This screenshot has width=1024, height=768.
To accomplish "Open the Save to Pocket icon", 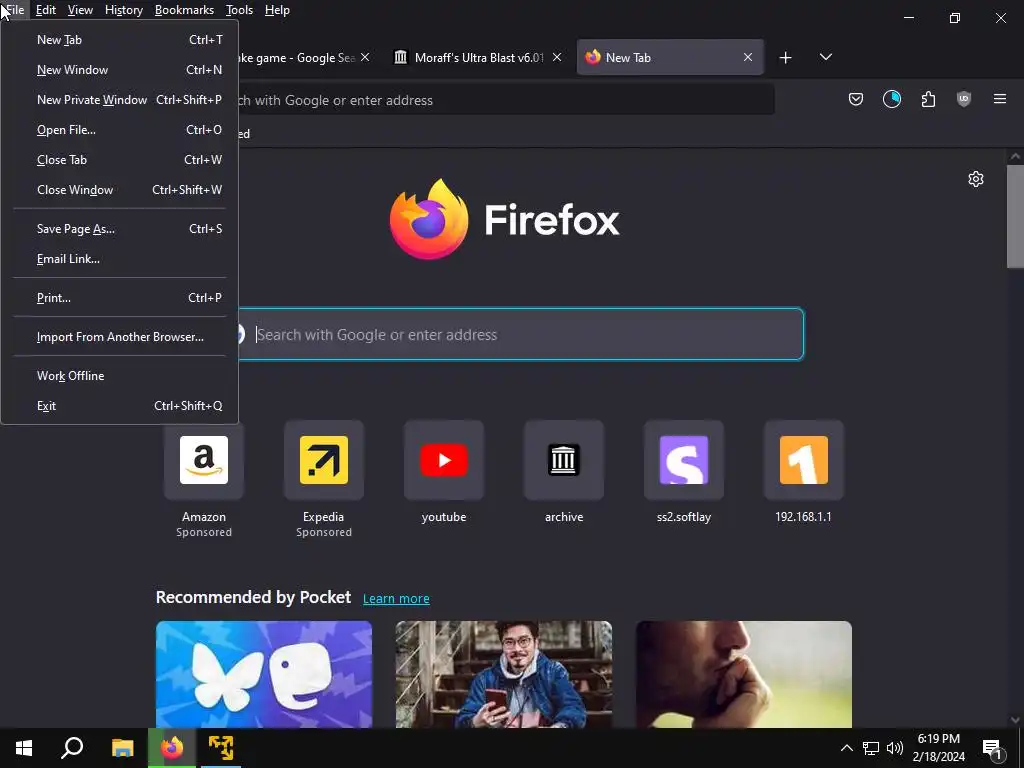I will coord(856,99).
